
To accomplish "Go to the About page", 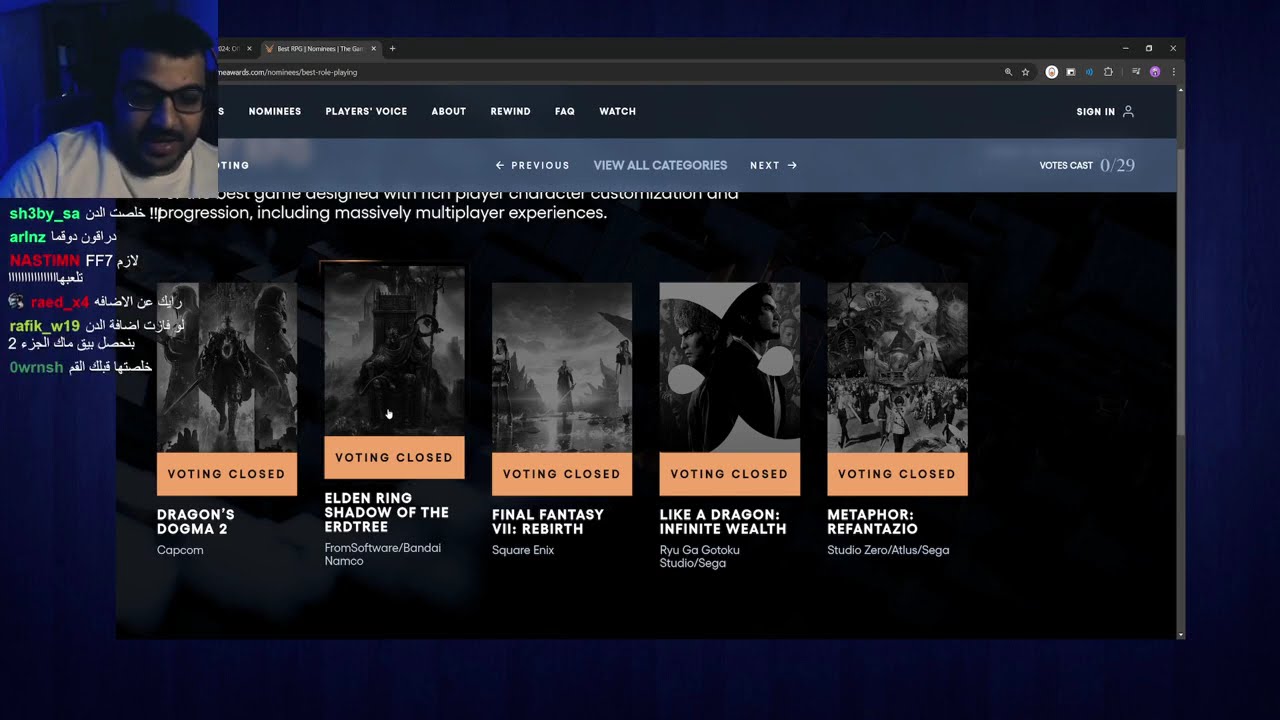I will tap(449, 111).
